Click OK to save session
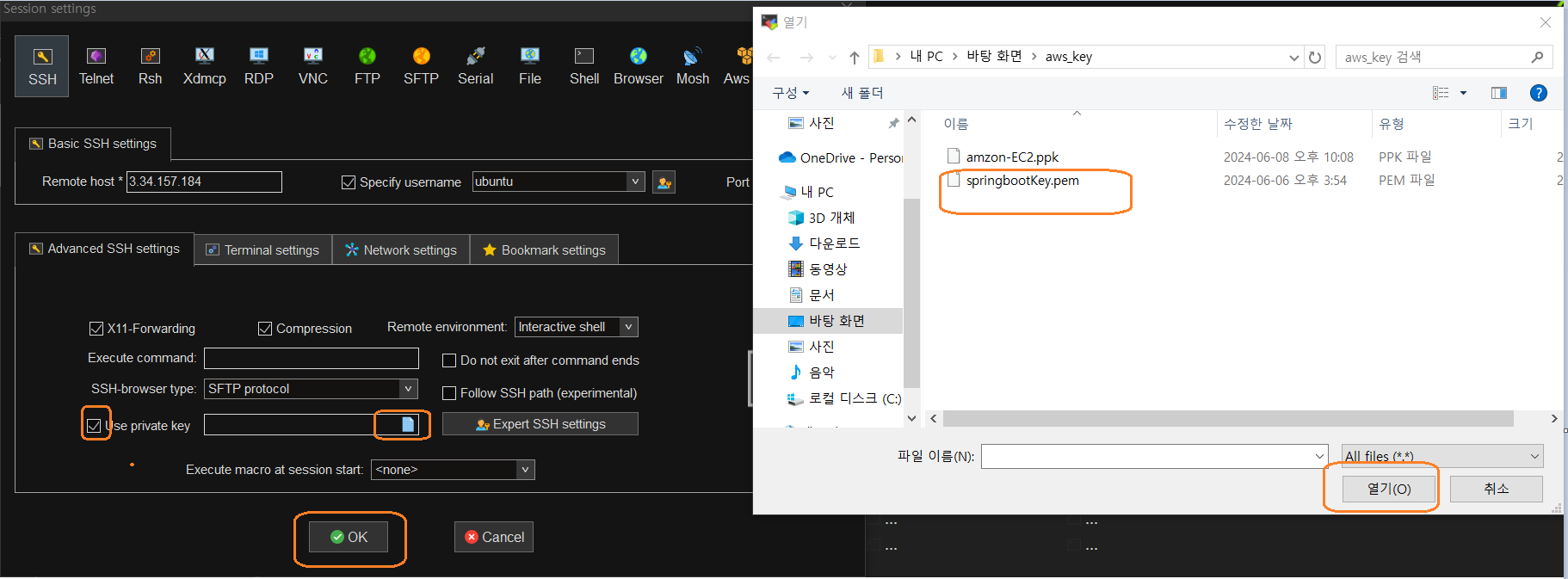Viewport: 1568px width, 579px height. [349, 537]
